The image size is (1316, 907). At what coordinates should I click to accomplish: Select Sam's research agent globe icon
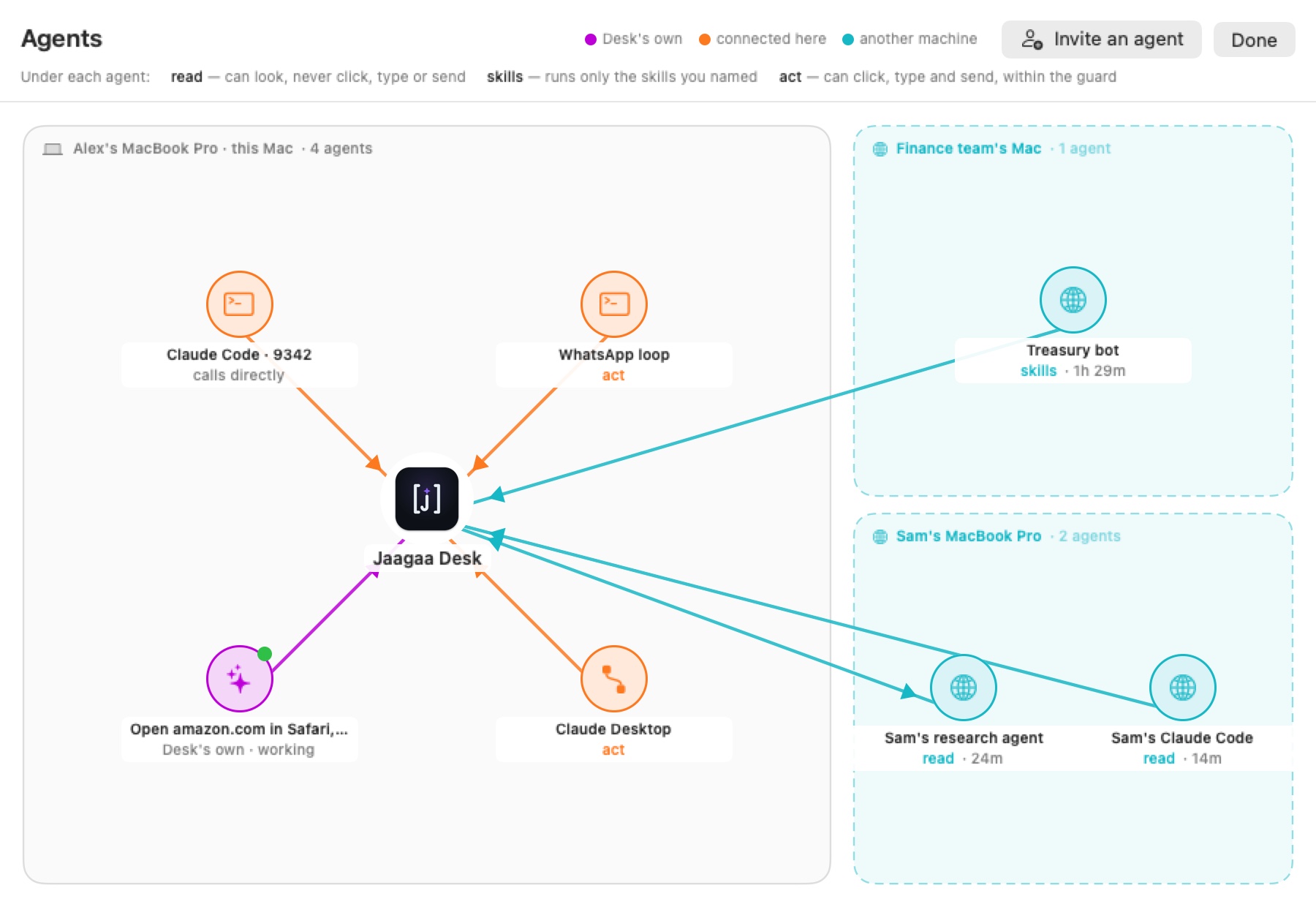tap(964, 688)
